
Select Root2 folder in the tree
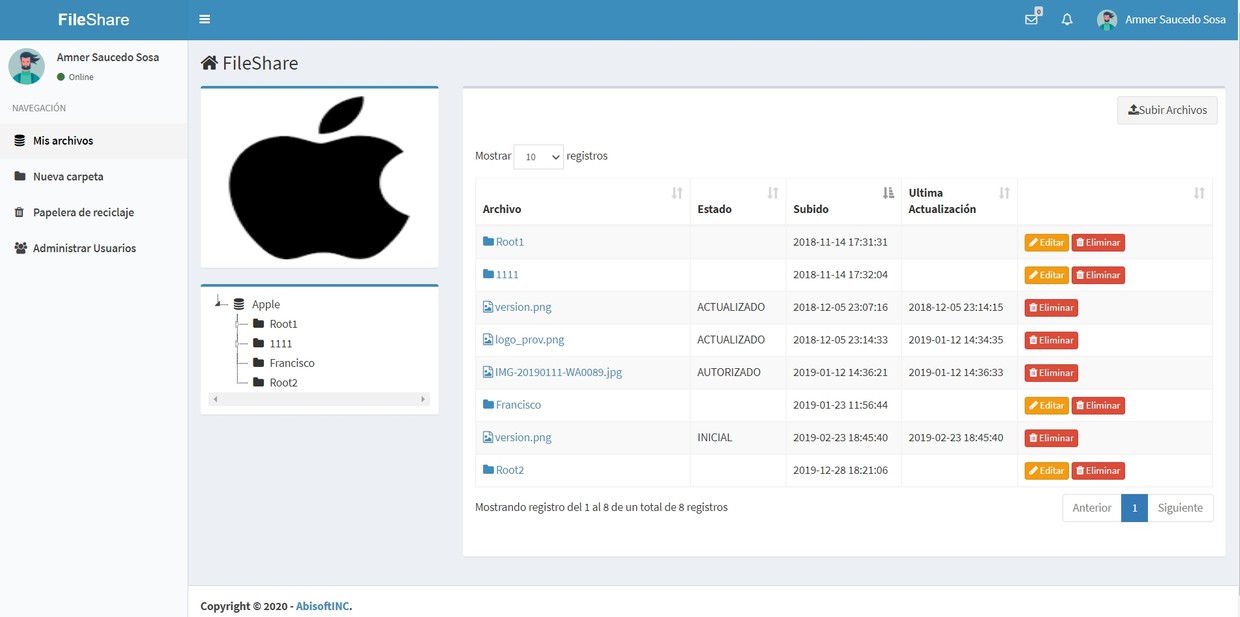tap(283, 382)
